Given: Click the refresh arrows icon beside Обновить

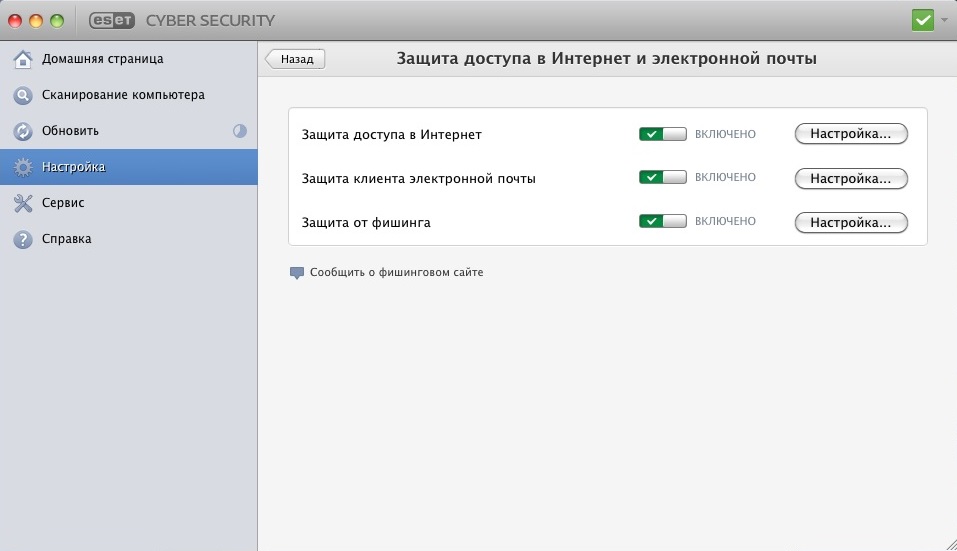Looking at the screenshot, I should click(23, 131).
